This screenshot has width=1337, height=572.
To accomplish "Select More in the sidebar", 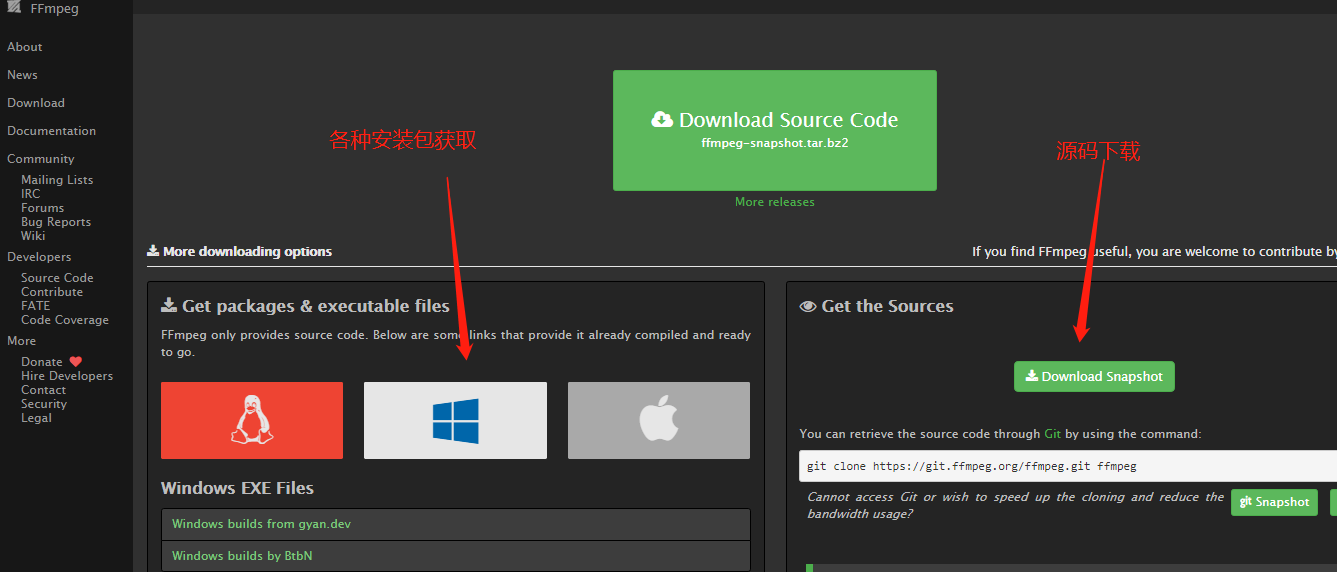I will [x=21, y=341].
